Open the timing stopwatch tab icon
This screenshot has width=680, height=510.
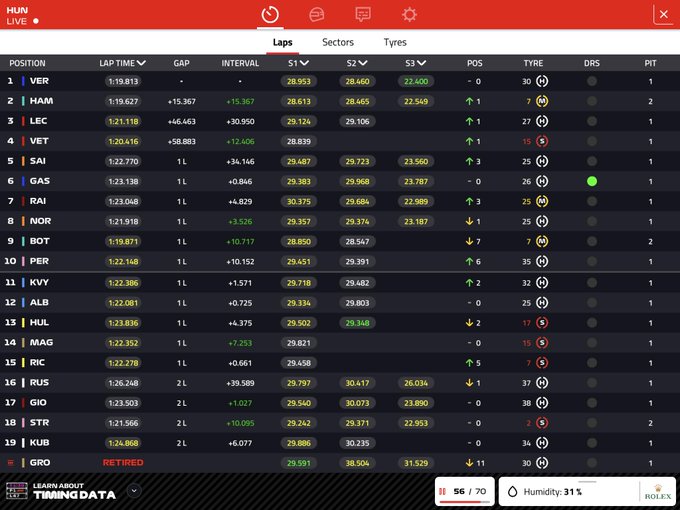(x=270, y=15)
